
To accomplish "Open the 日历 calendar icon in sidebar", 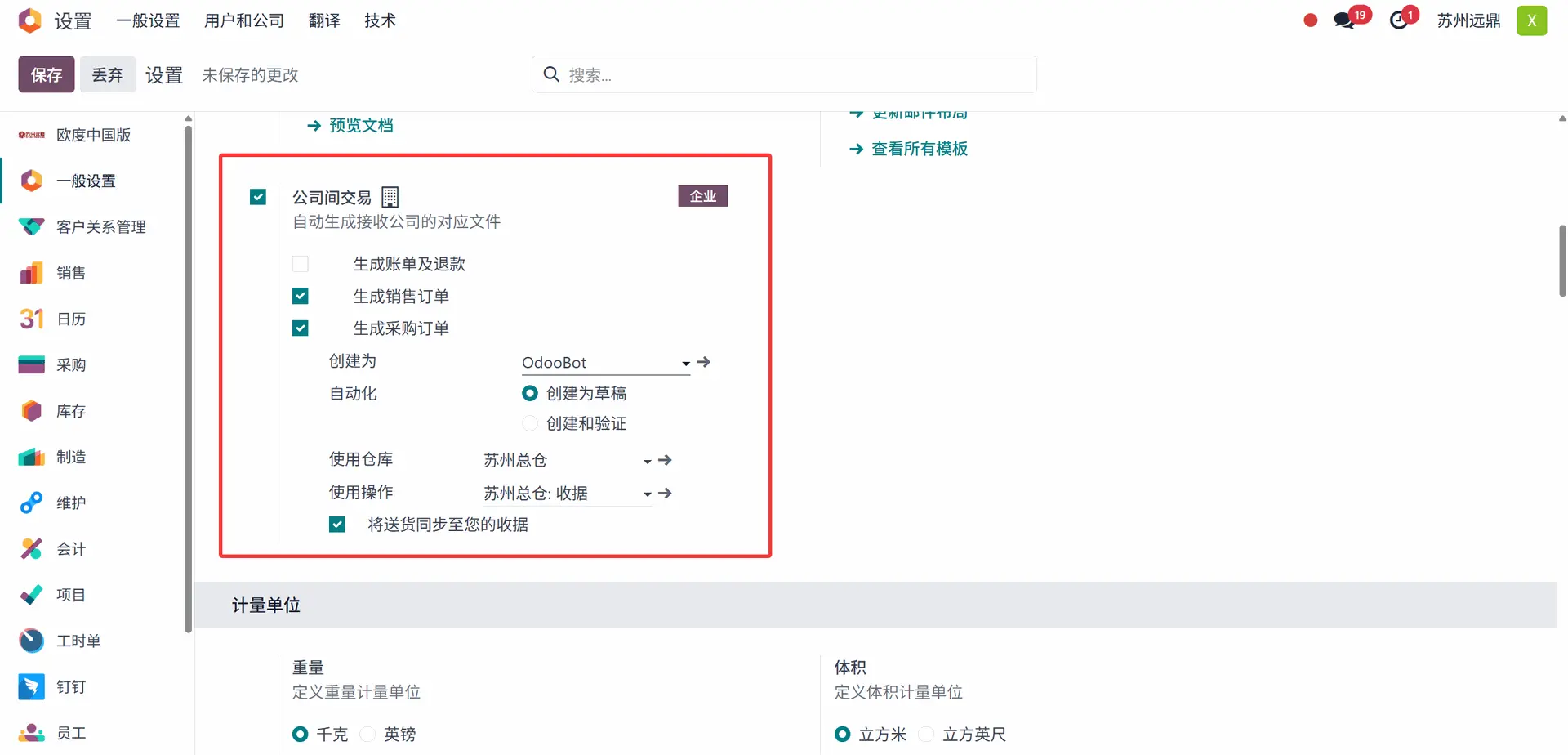I will (31, 319).
